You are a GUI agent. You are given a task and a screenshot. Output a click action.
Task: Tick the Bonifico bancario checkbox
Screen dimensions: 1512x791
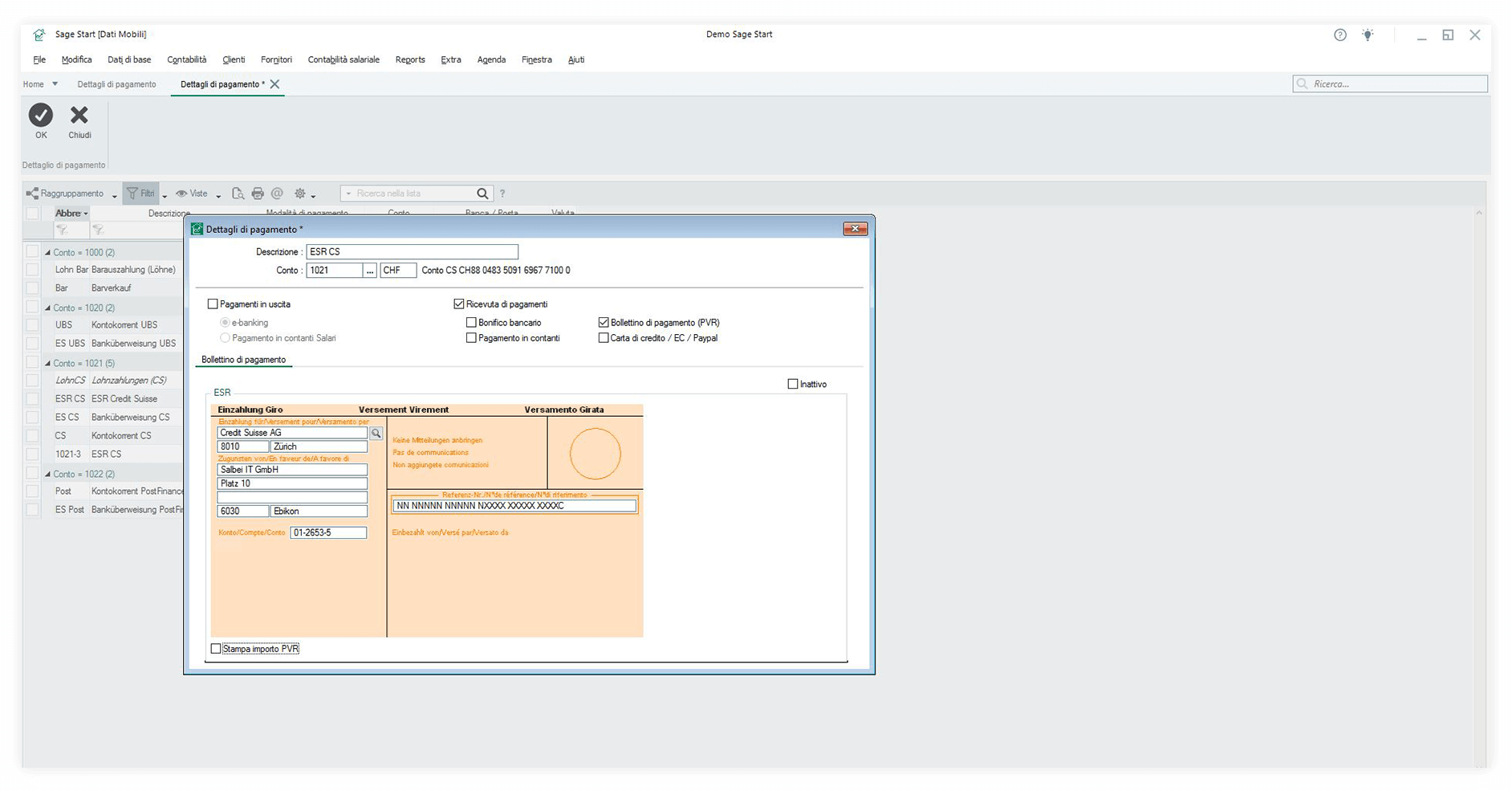click(471, 323)
